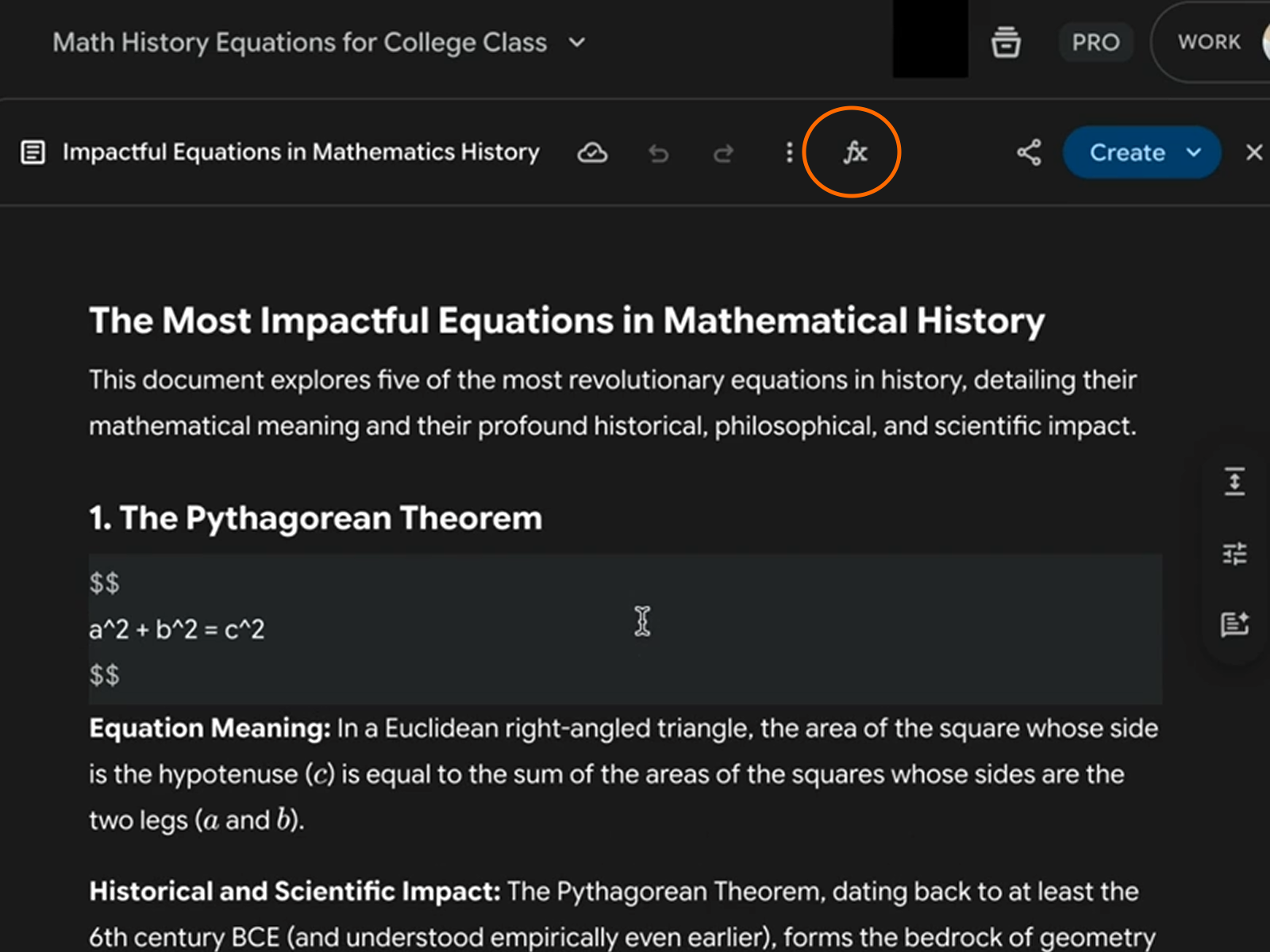Click the Impactful Equations in Mathematics History title
This screenshot has width=1270, height=952.
pyautogui.click(x=301, y=152)
